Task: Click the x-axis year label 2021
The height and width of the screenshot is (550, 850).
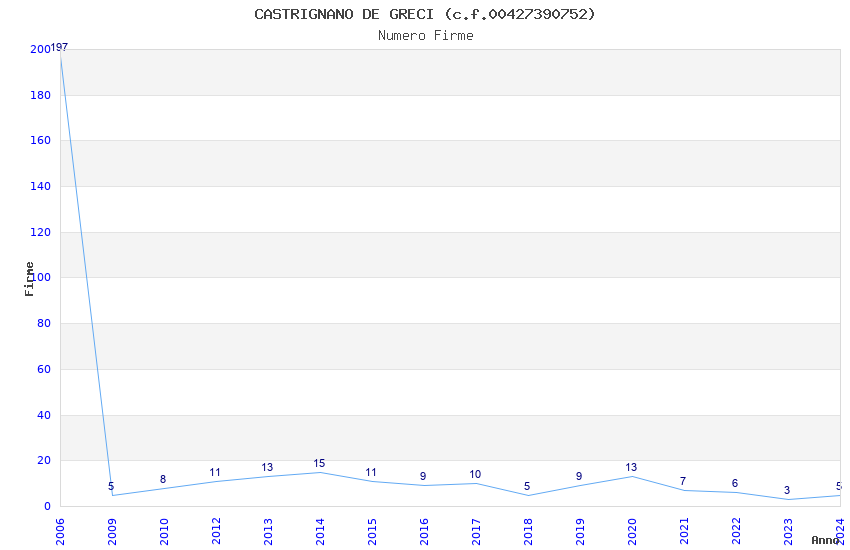Action: coord(684,531)
